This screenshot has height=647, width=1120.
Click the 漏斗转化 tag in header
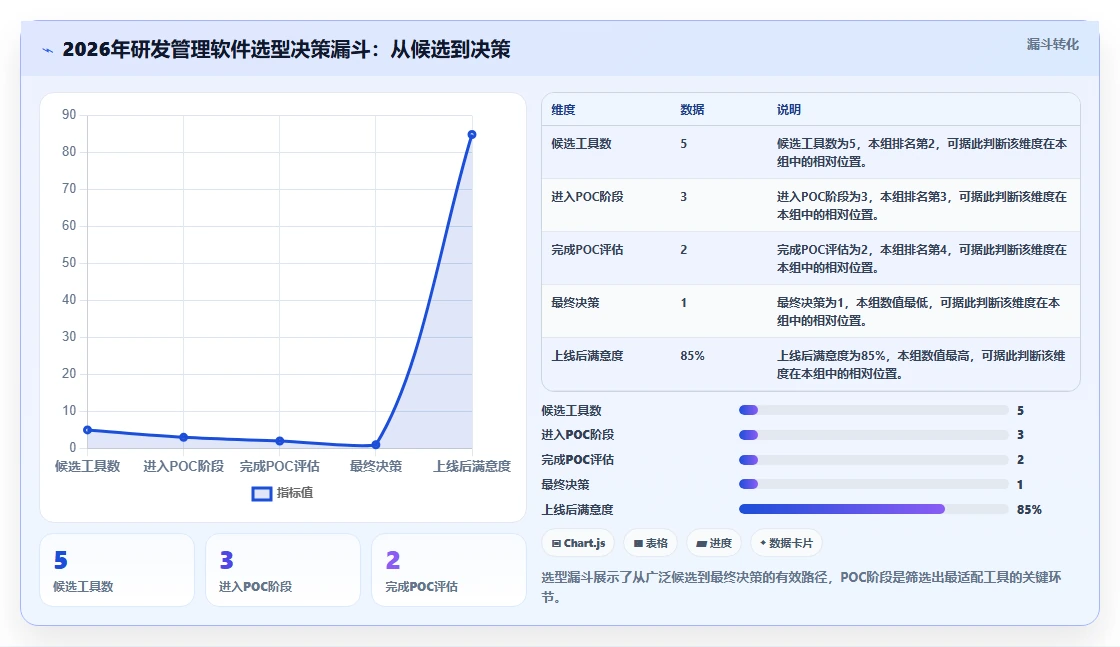coord(1052,44)
